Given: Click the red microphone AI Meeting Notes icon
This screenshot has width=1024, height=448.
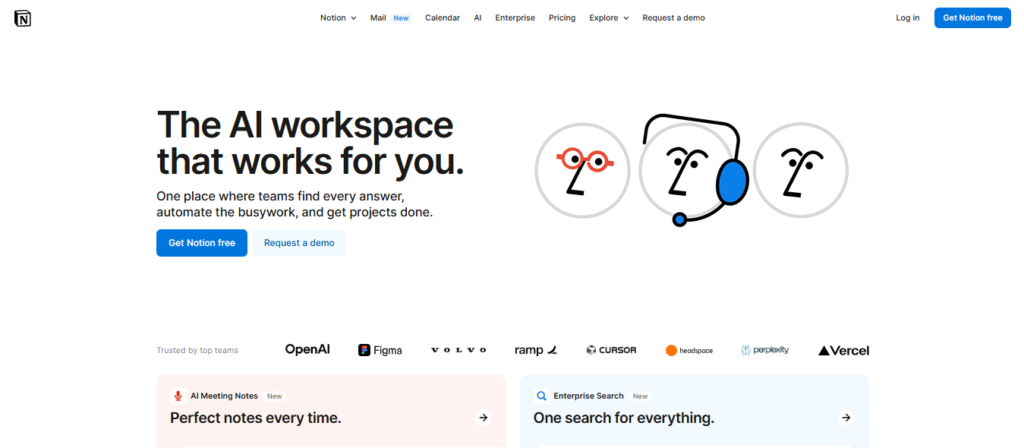Looking at the screenshot, I should [x=178, y=396].
